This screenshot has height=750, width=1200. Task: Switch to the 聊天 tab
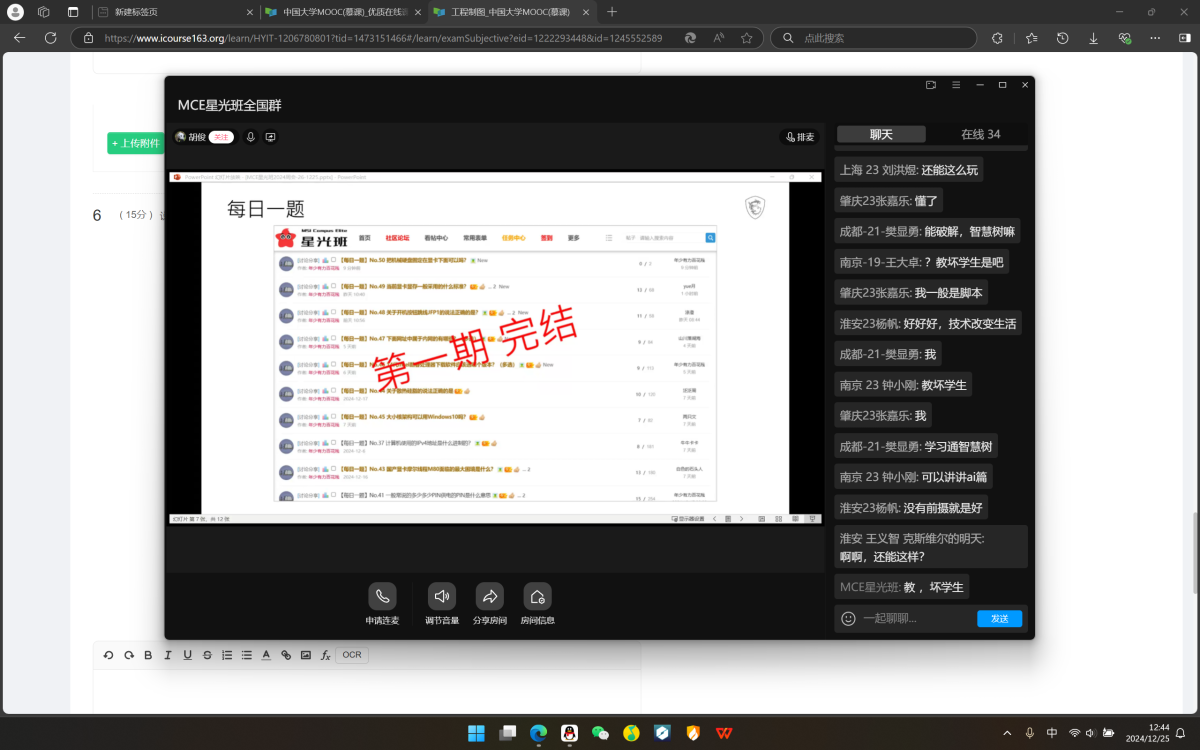(x=881, y=134)
